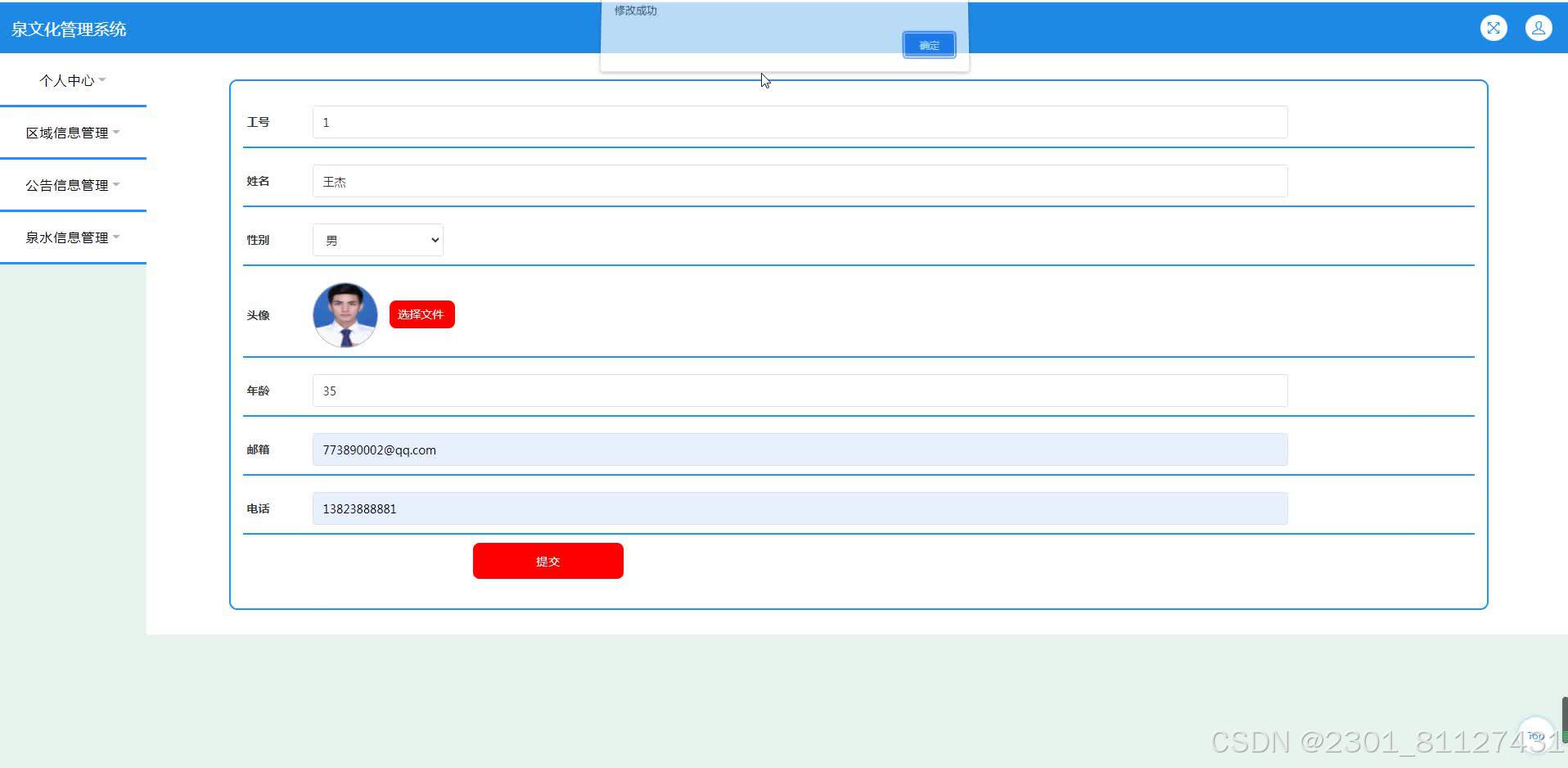Expand the 个人中心 sidebar menu
Image resolution: width=1568 pixels, height=768 pixels.
[x=73, y=80]
